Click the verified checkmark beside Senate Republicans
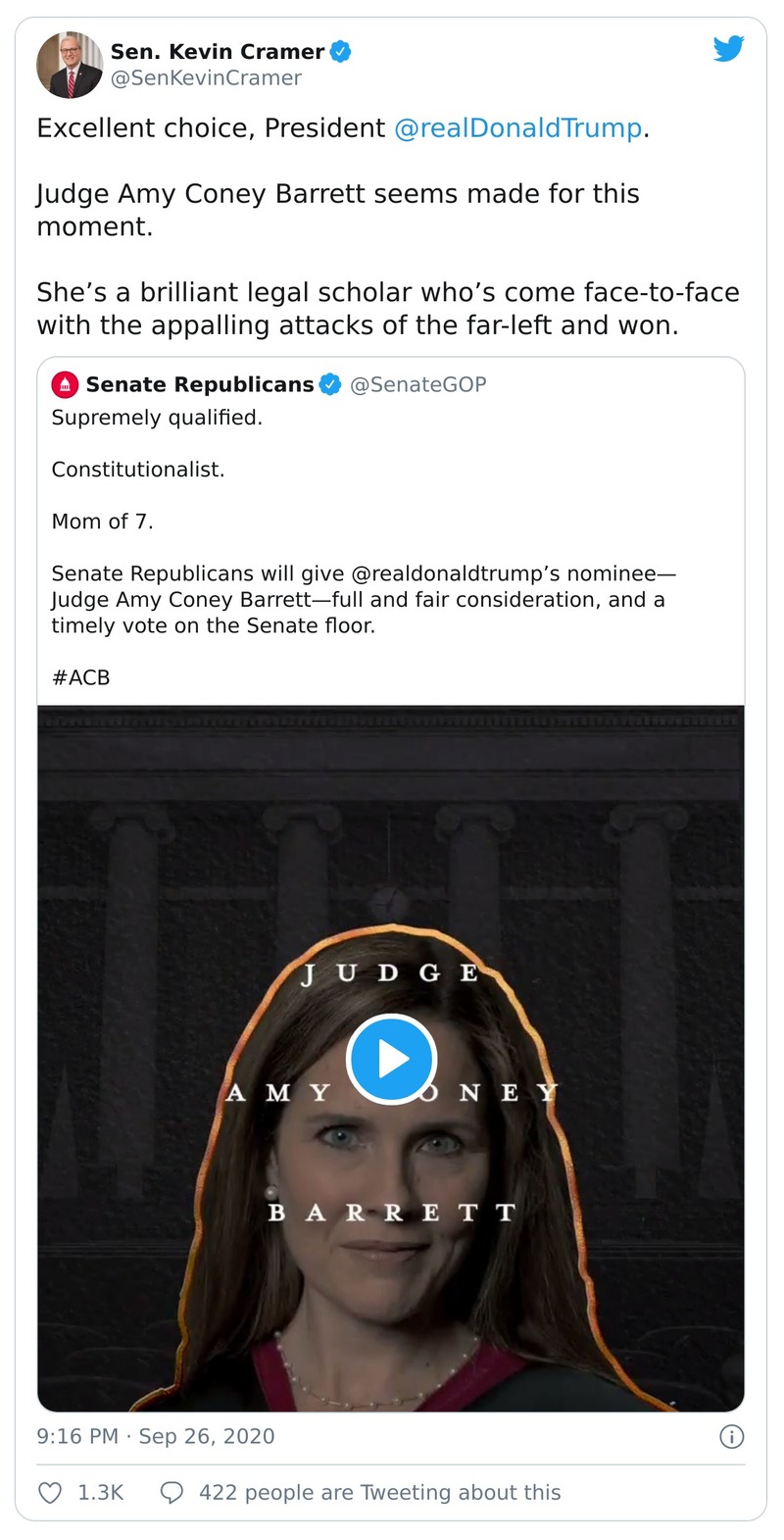The height and width of the screenshot is (1540, 784). tap(330, 384)
